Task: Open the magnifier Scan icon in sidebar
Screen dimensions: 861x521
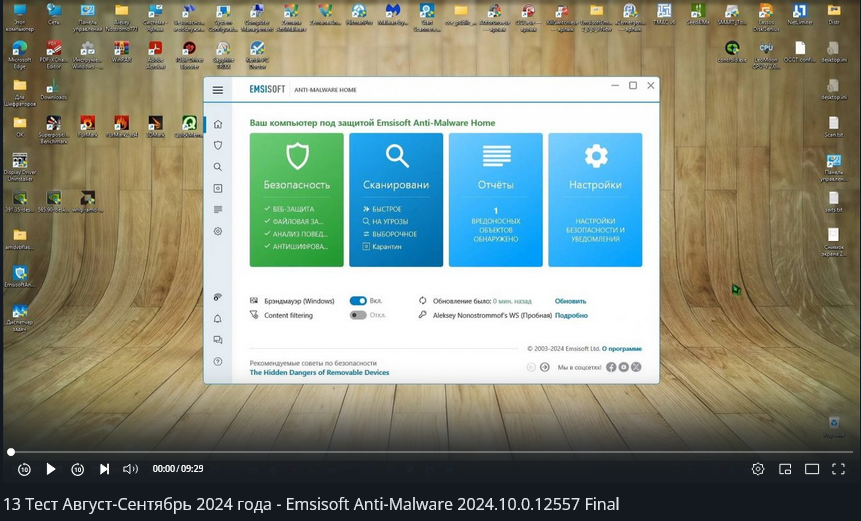Action: pyautogui.click(x=218, y=167)
